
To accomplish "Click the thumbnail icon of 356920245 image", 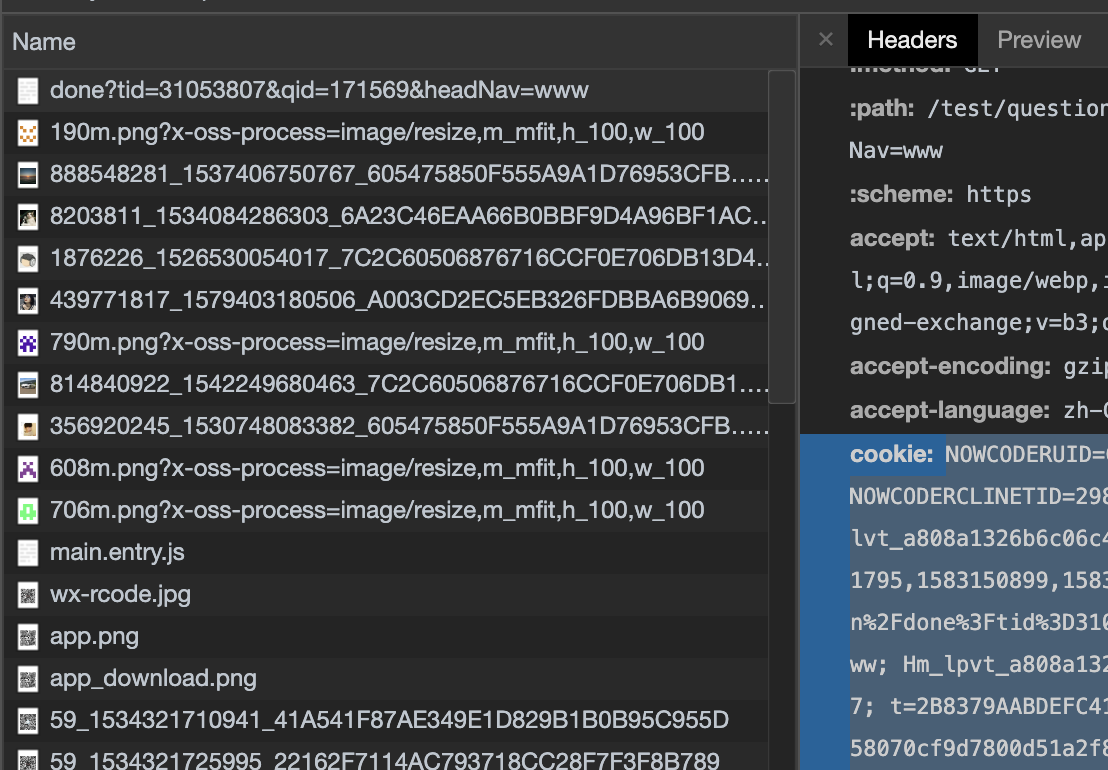I will point(28,427).
